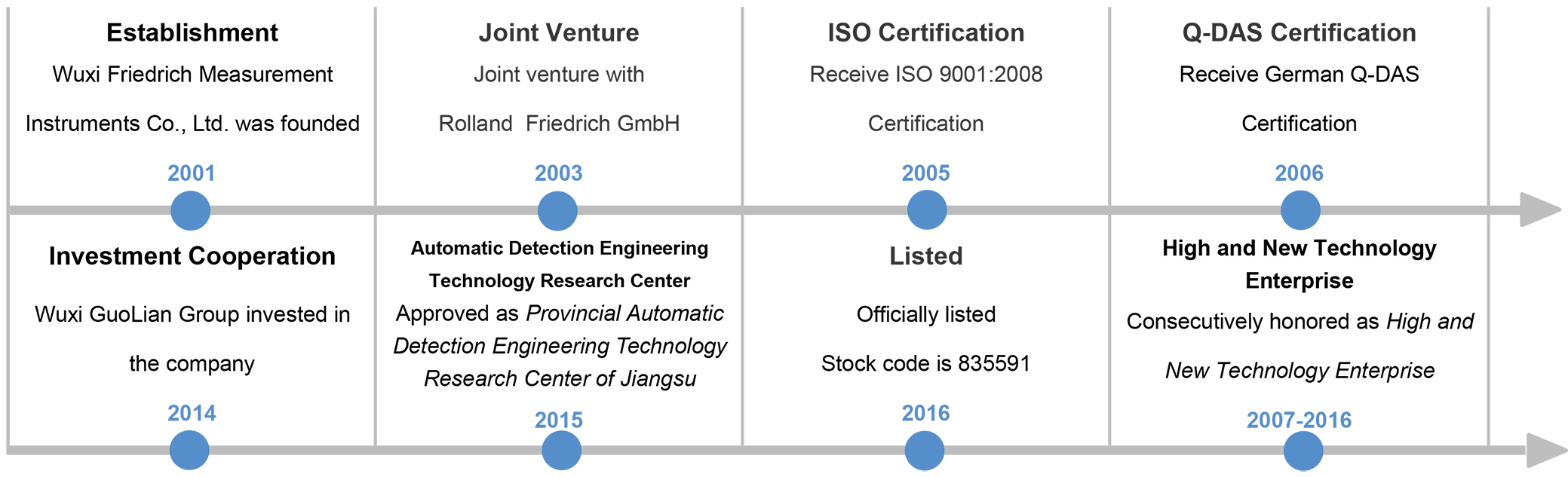Select the ISO Certification title
The width and height of the screenshot is (1568, 477).
point(925,33)
